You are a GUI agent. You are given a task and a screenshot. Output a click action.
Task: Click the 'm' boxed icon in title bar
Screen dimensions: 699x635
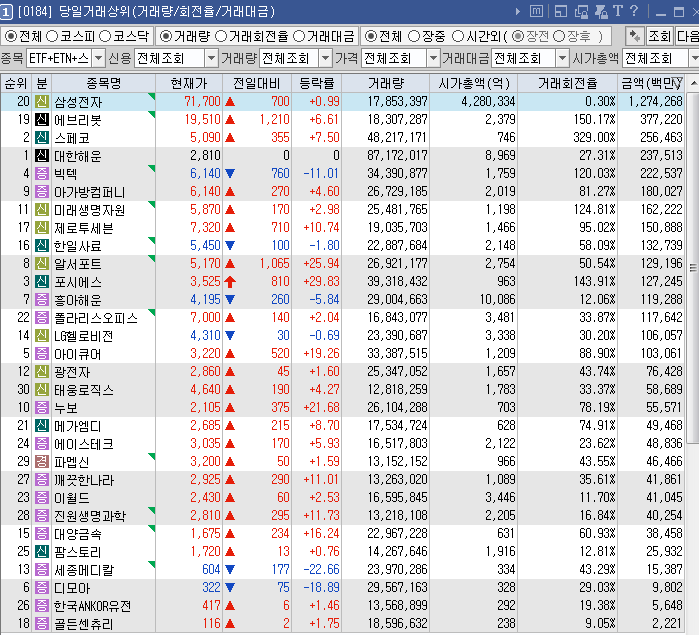536,11
